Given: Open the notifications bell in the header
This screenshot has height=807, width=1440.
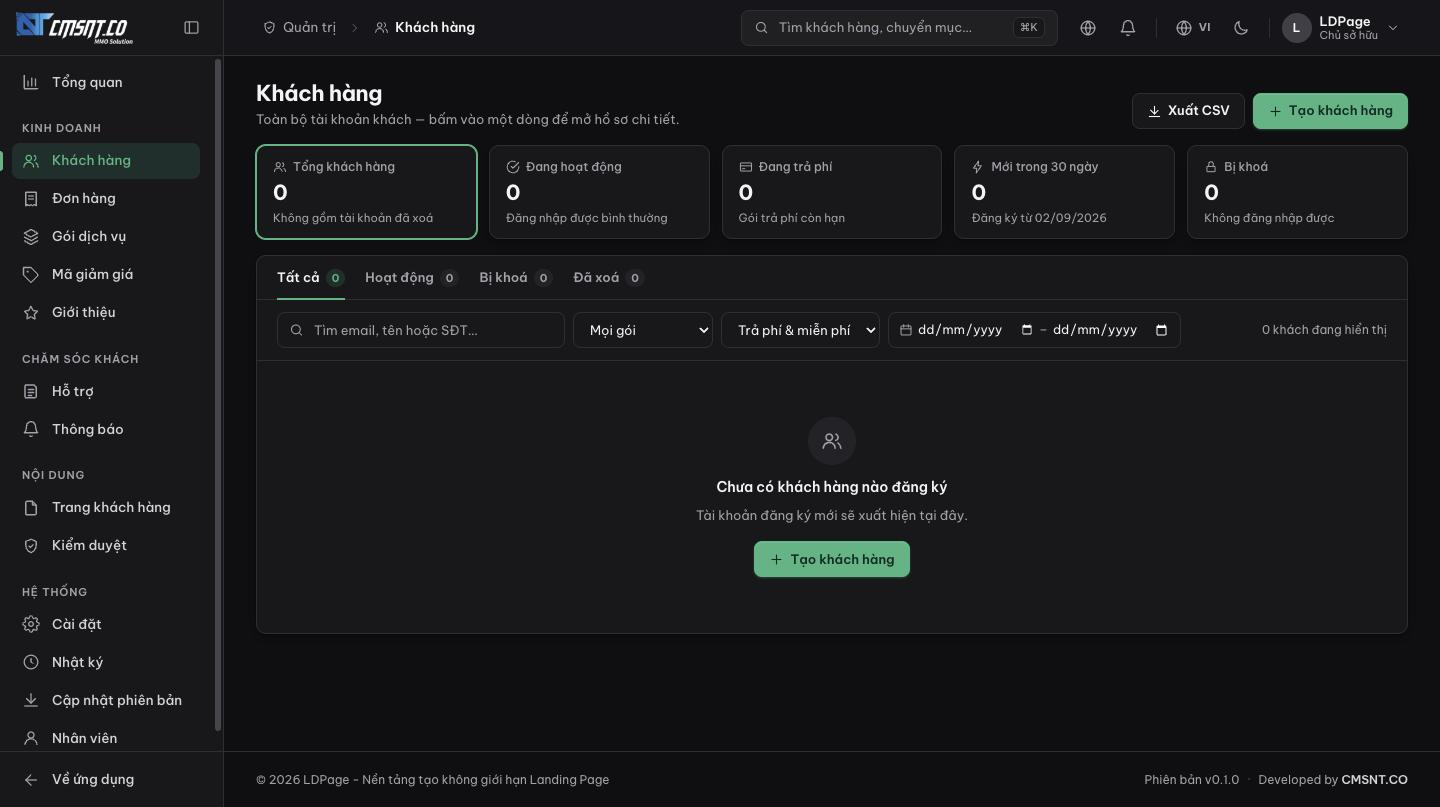Looking at the screenshot, I should [x=1128, y=28].
